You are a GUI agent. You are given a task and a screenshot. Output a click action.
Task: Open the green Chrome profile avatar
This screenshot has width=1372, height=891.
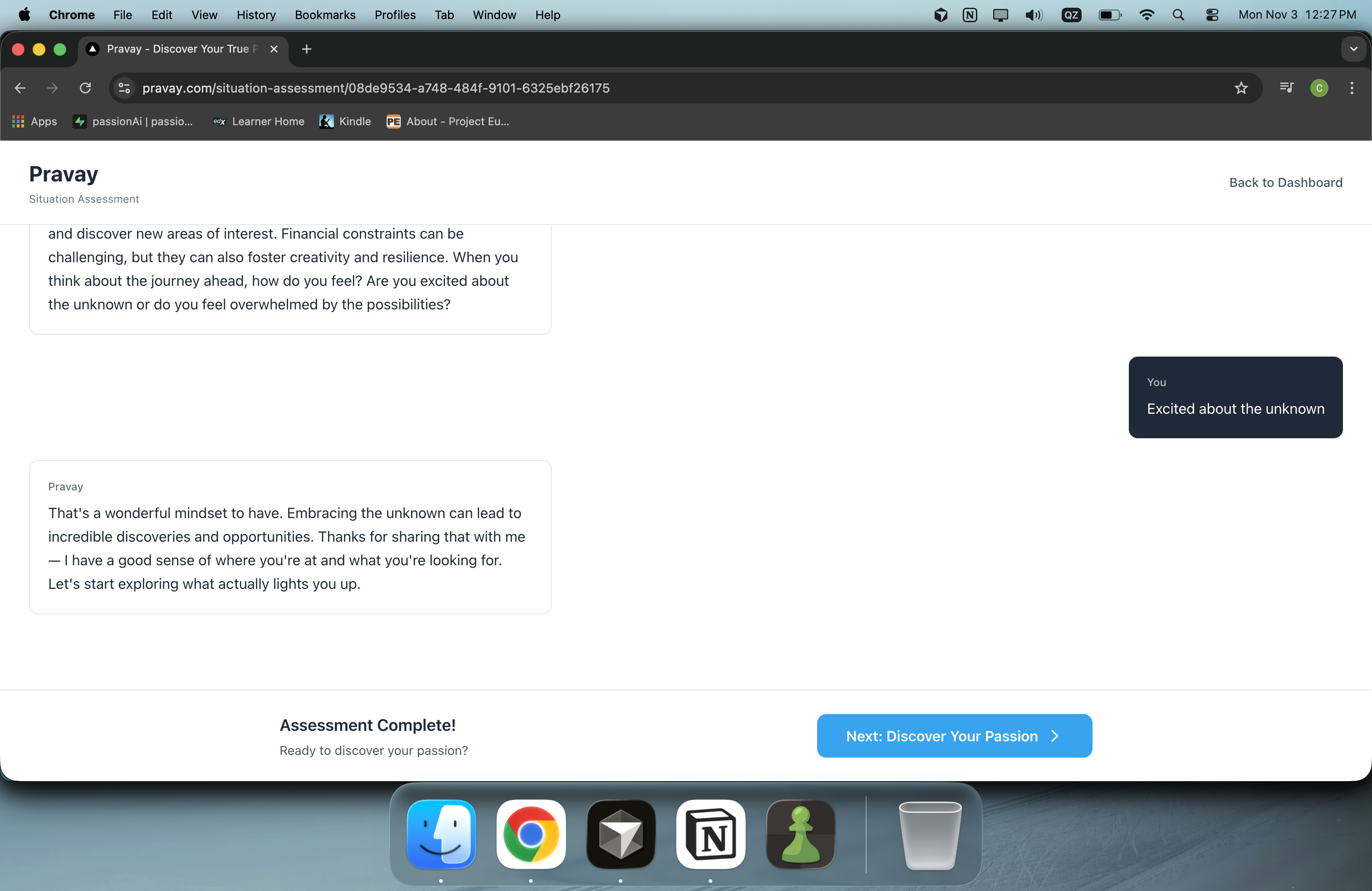point(1319,88)
